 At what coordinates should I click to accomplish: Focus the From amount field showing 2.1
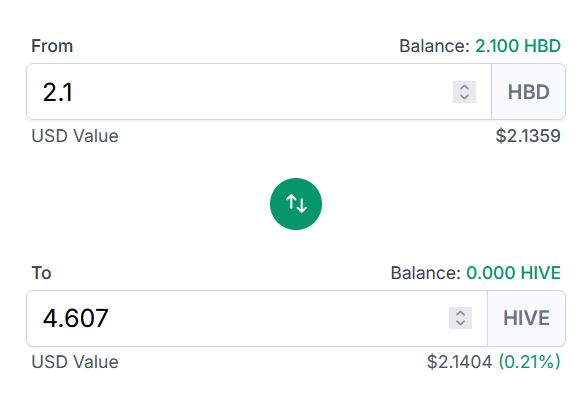click(259, 92)
